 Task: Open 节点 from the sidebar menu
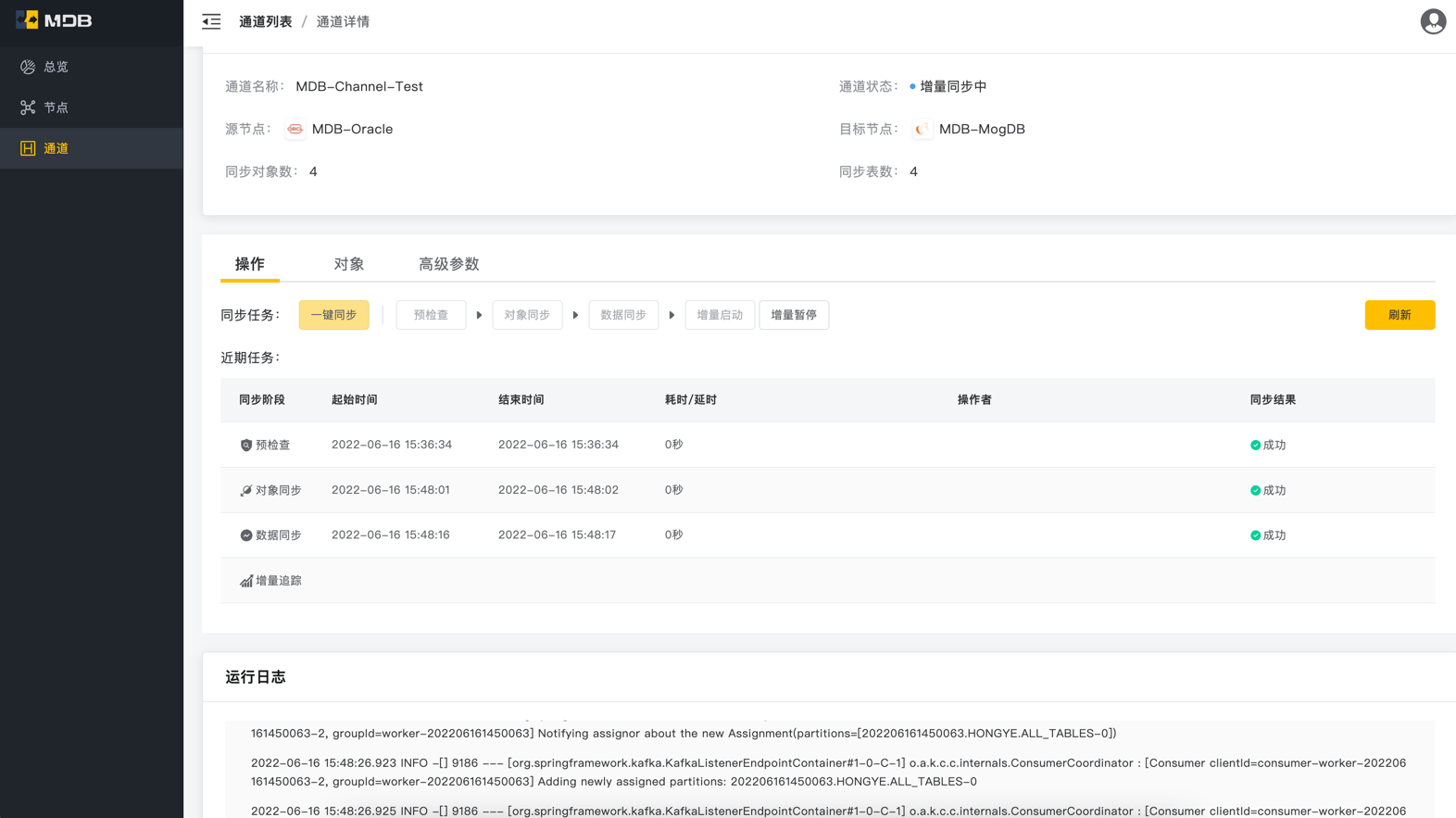(x=92, y=107)
